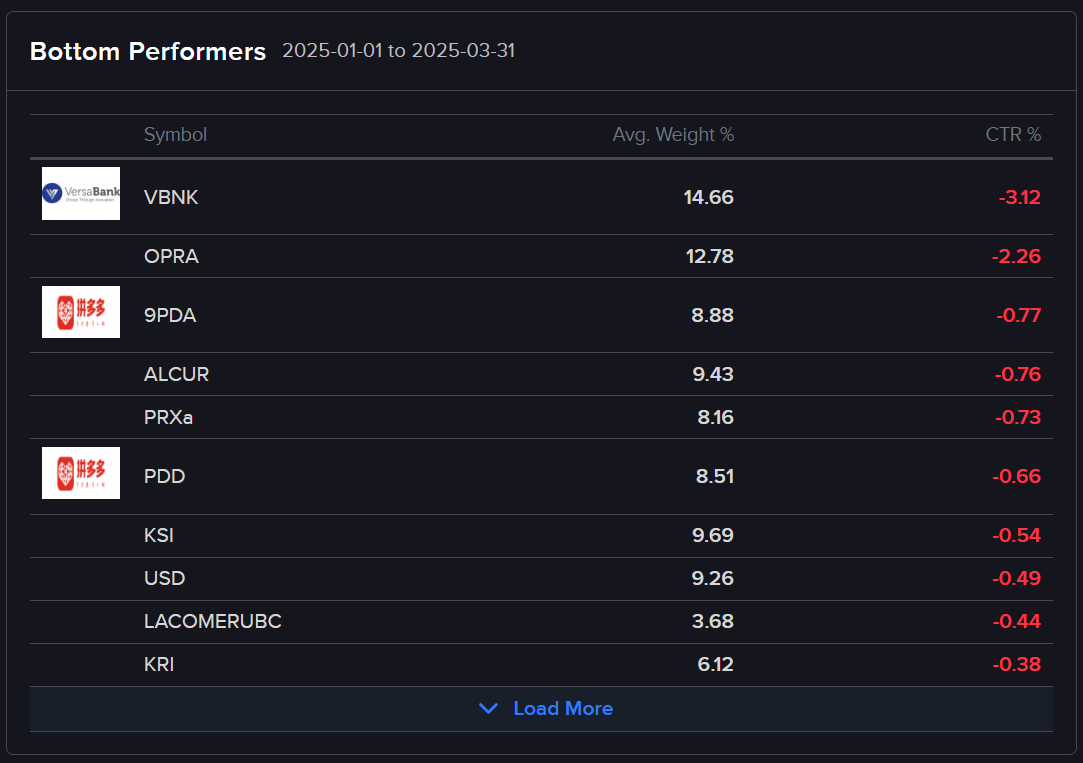Select the KSI symbol
The height and width of the screenshot is (763, 1083).
click(159, 535)
